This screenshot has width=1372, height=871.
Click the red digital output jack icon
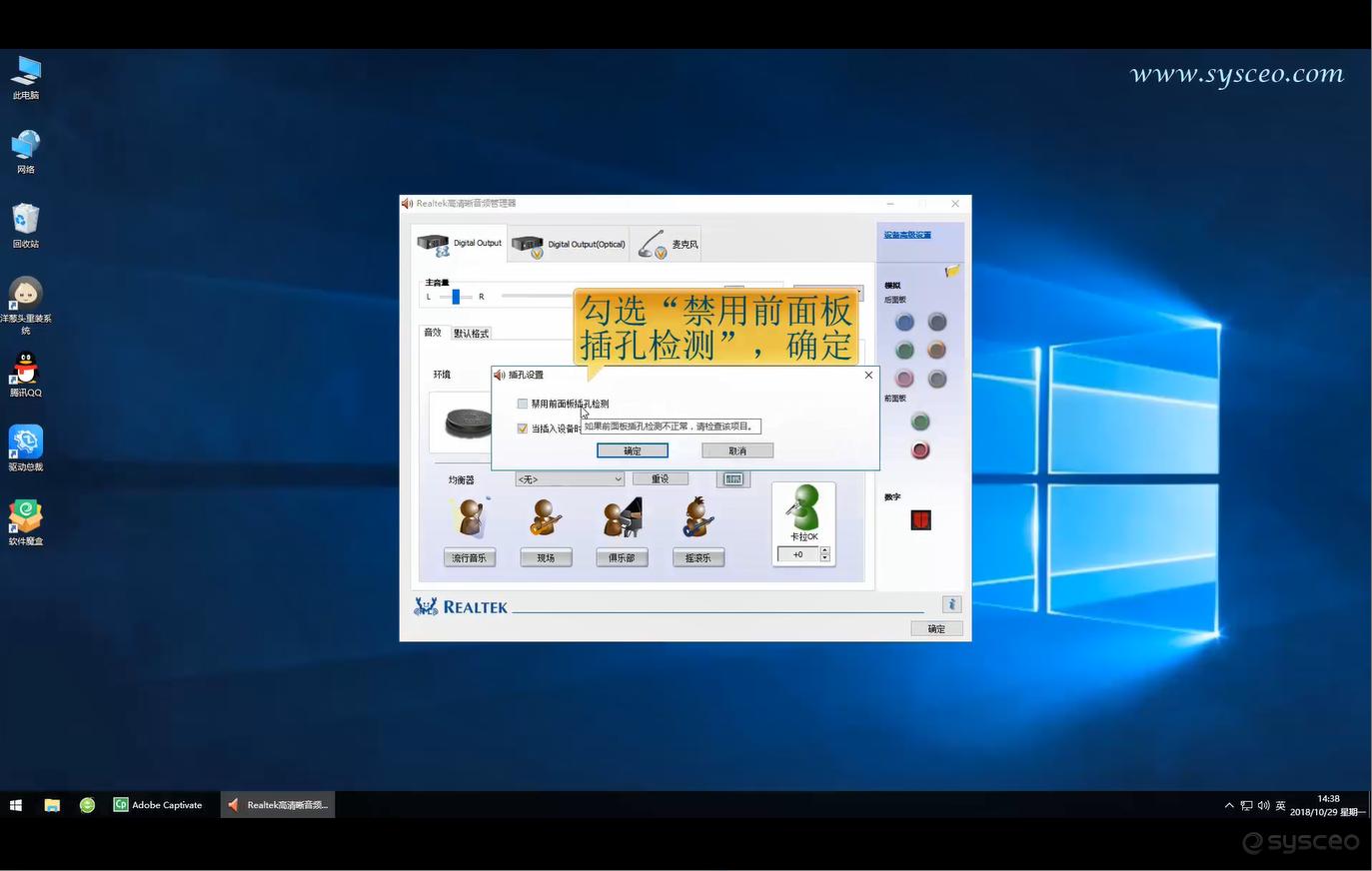click(x=918, y=518)
